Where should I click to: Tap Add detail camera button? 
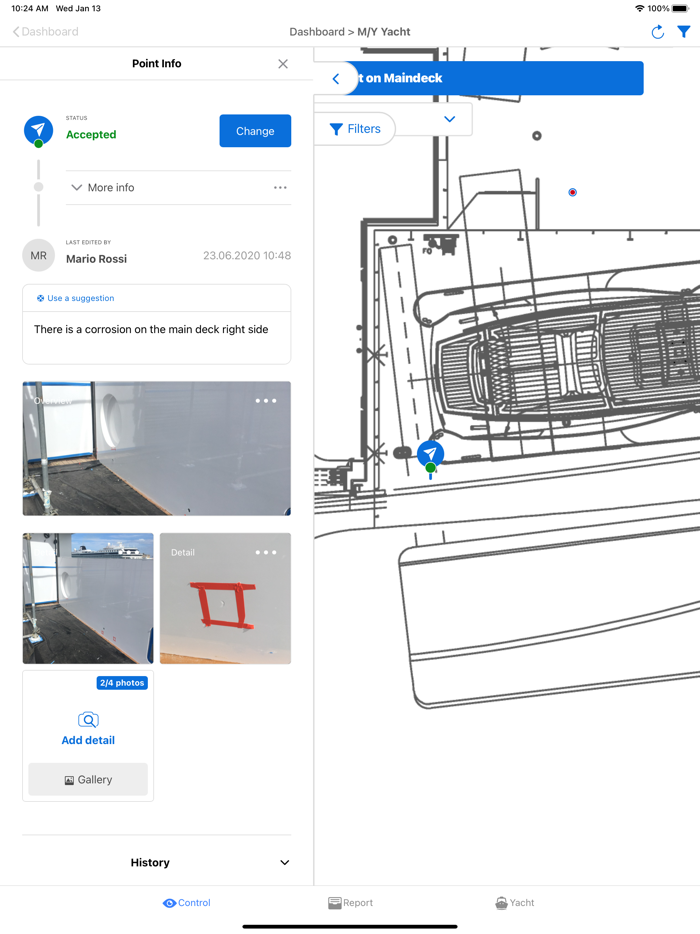pyautogui.click(x=88, y=728)
